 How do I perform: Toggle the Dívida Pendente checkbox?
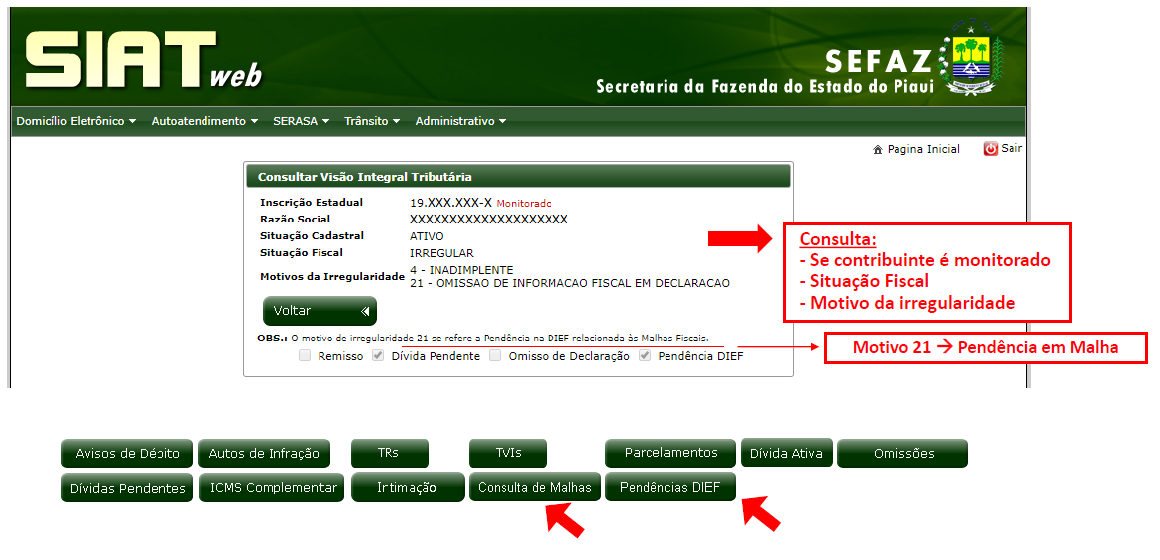tap(378, 356)
